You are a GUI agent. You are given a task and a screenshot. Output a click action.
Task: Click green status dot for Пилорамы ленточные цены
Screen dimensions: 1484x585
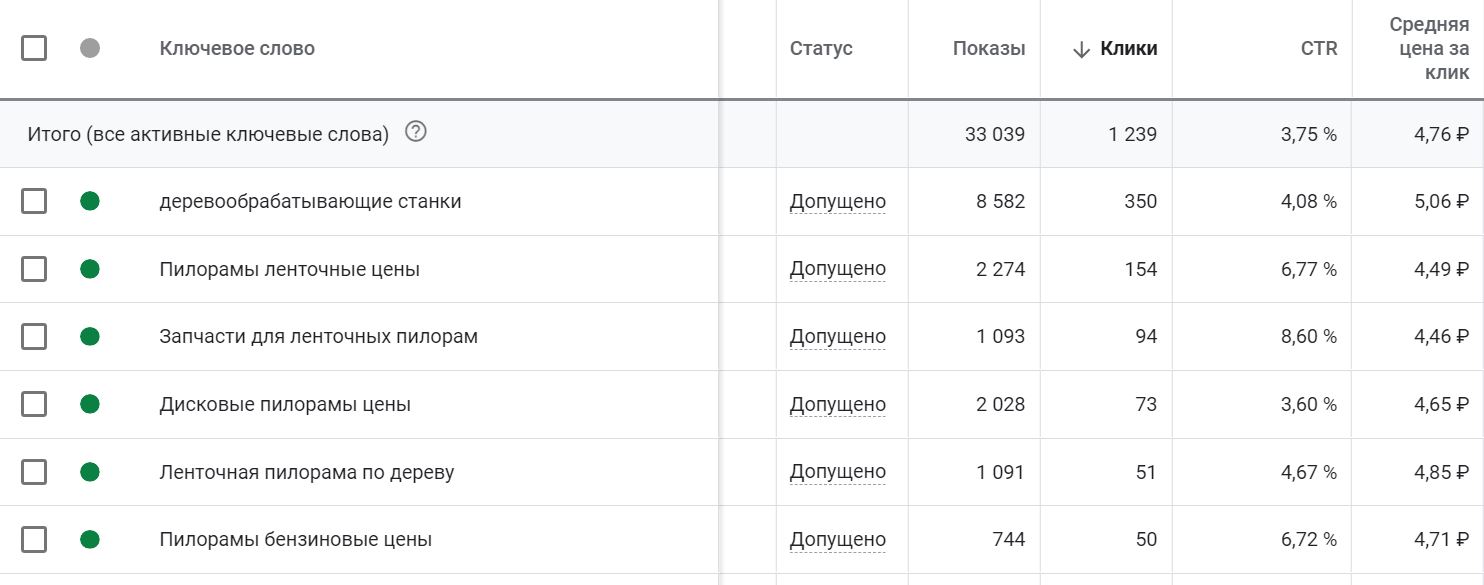tap(90, 269)
